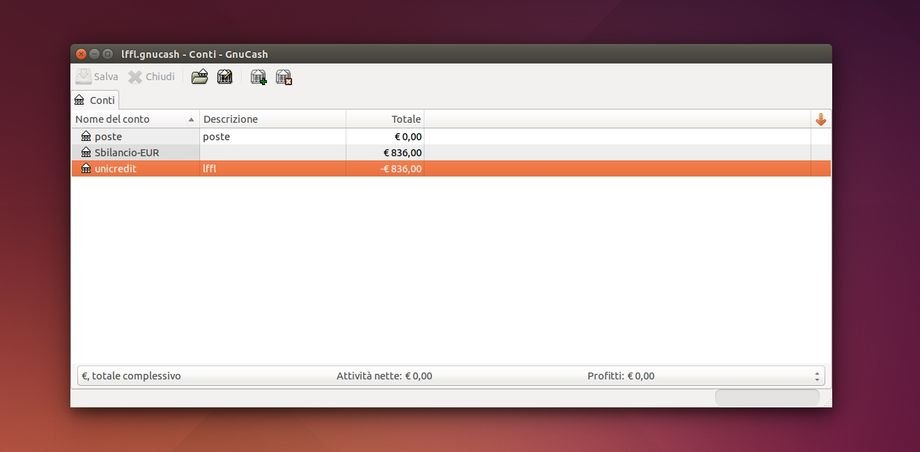Click the edit account icon

pos(225,77)
